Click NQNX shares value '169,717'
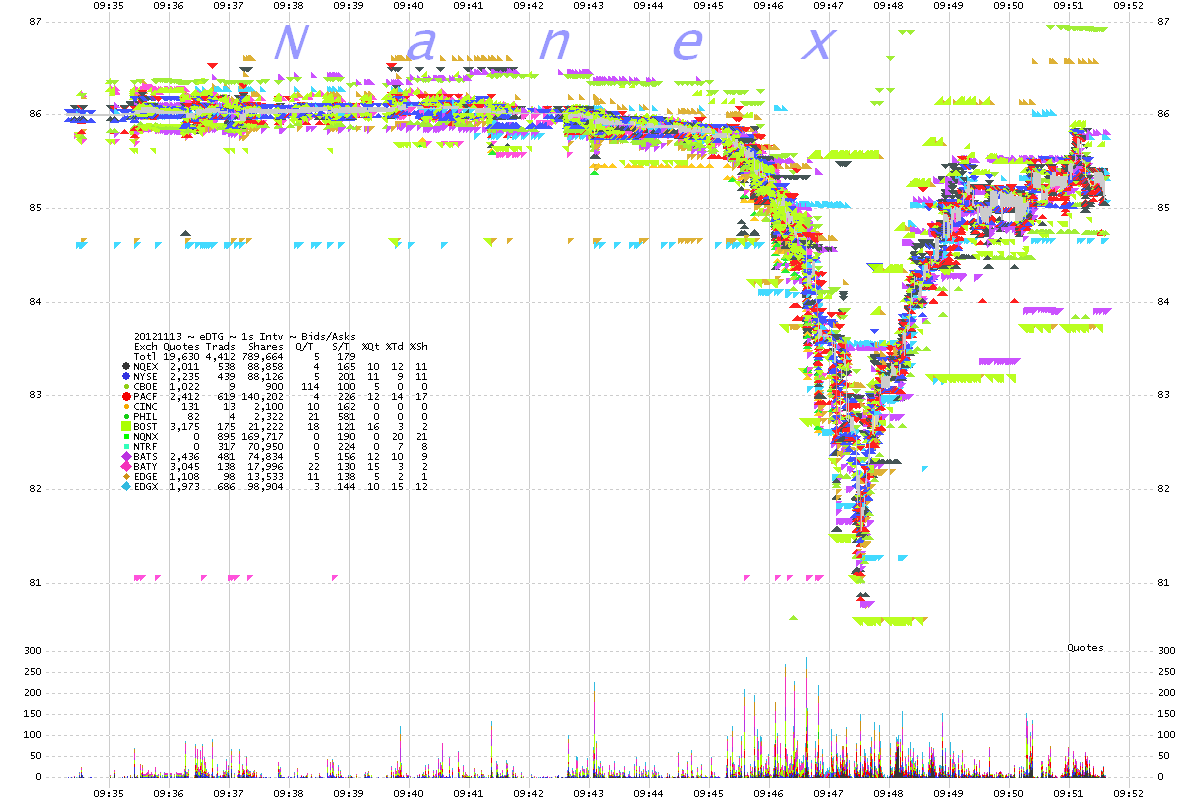The width and height of the screenshot is (1200, 800). click(262, 438)
